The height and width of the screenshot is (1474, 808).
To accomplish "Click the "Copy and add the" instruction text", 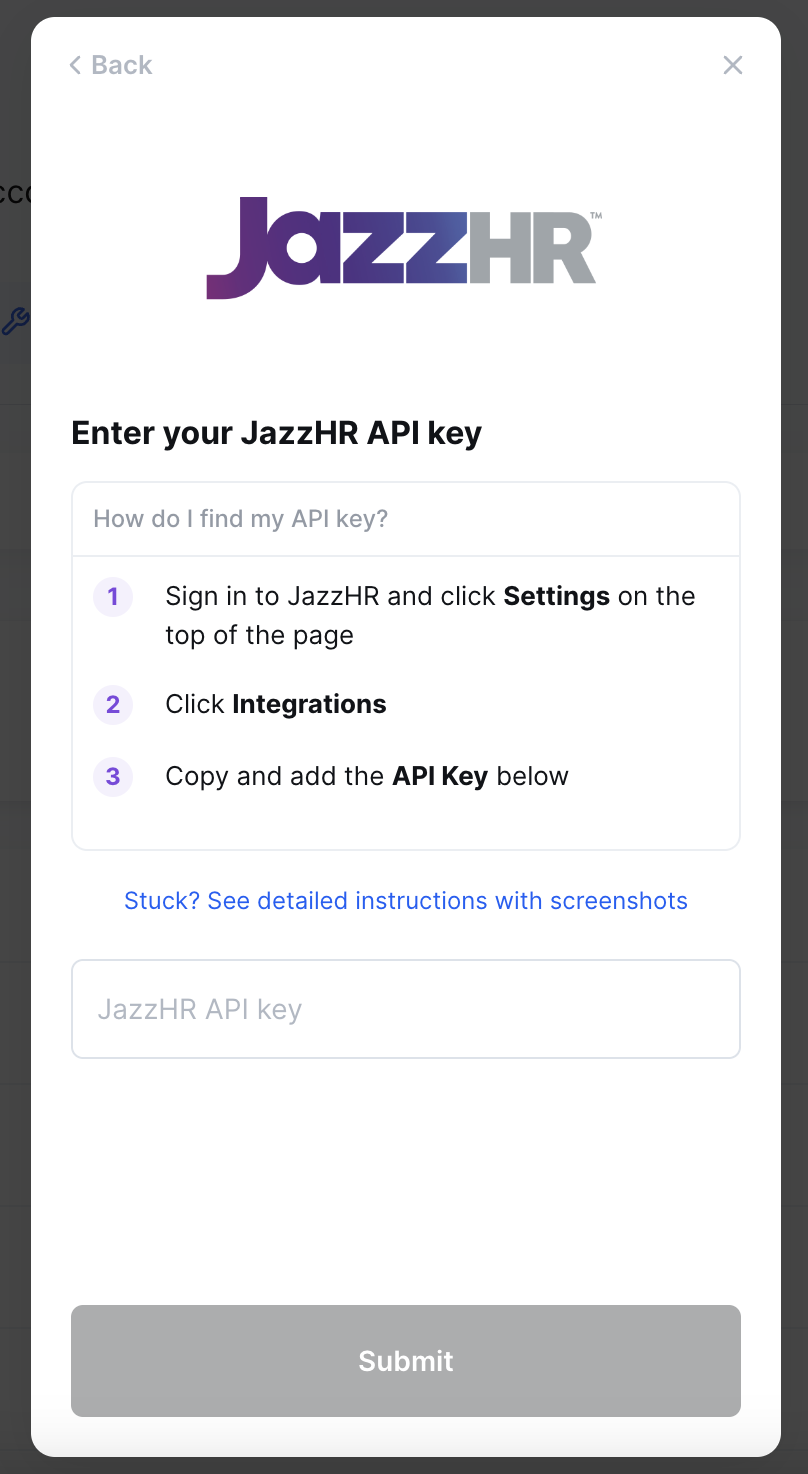I will coord(275,777).
